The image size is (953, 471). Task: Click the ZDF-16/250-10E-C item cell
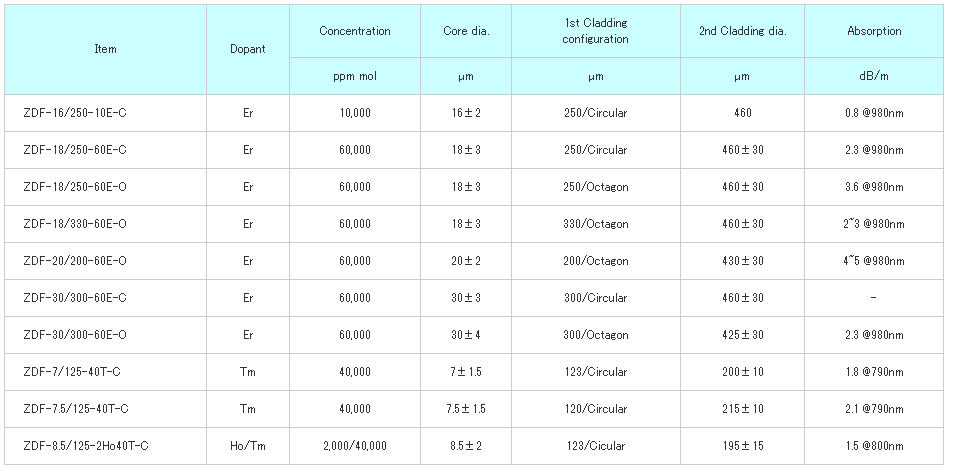[74, 113]
